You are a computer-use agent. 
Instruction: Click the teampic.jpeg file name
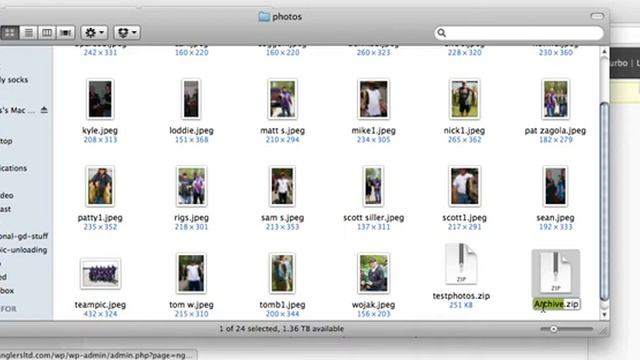point(100,304)
